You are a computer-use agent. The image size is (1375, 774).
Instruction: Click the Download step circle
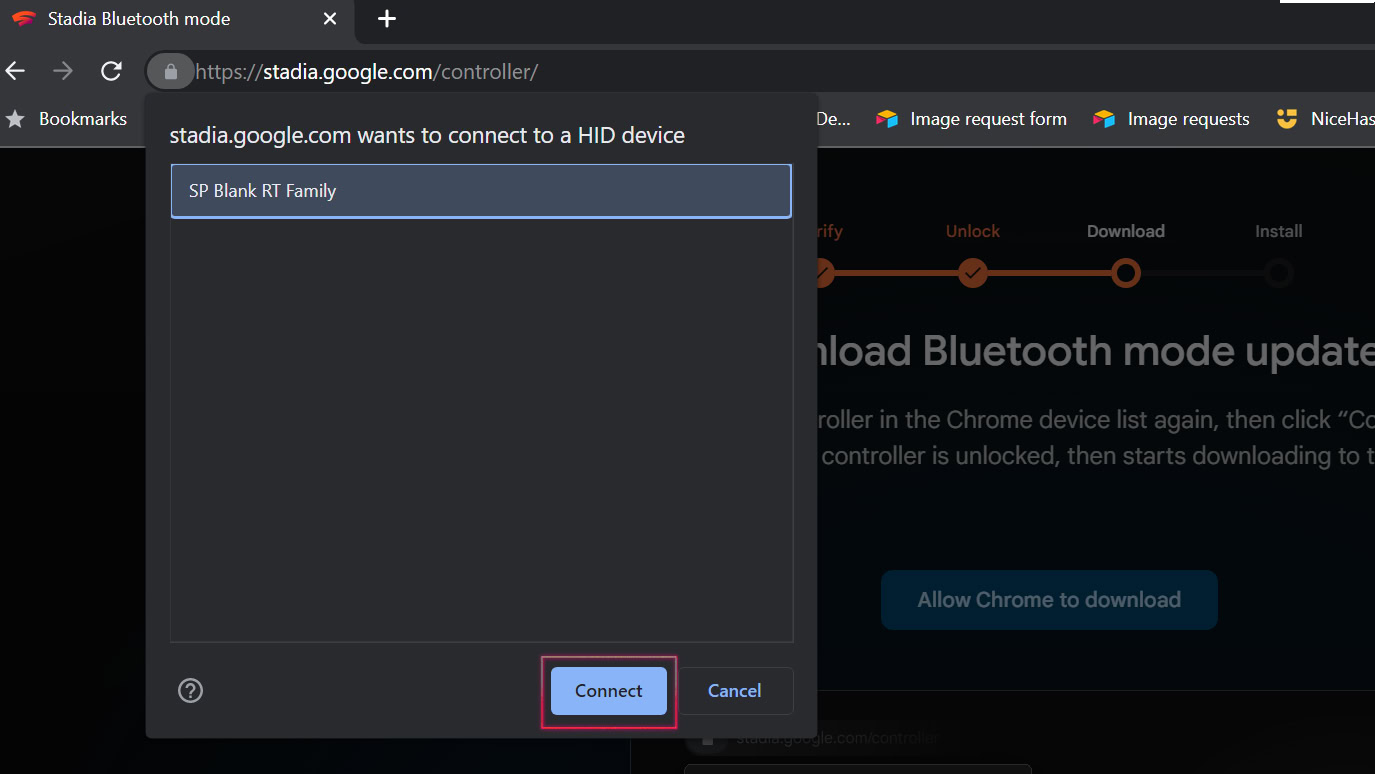click(1126, 272)
